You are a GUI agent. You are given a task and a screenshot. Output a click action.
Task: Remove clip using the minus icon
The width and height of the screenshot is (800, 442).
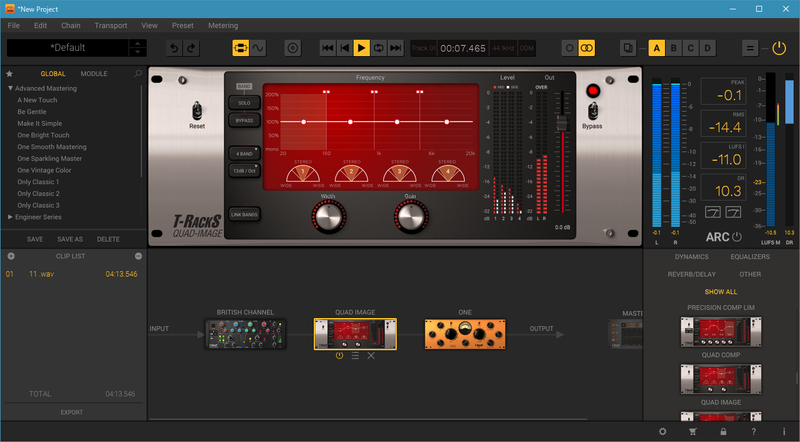(138, 256)
